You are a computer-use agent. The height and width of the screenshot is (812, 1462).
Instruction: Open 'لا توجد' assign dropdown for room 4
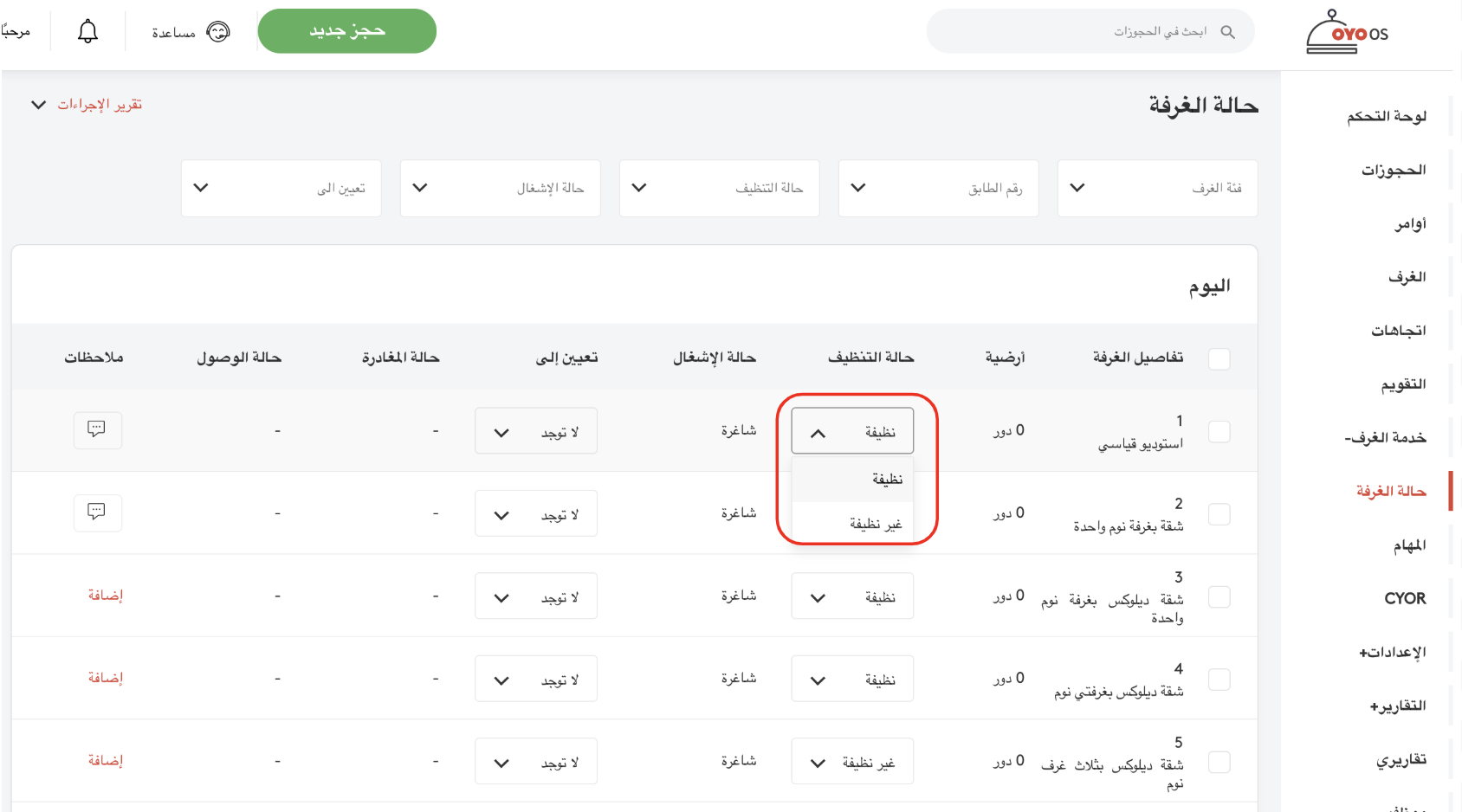point(536,680)
